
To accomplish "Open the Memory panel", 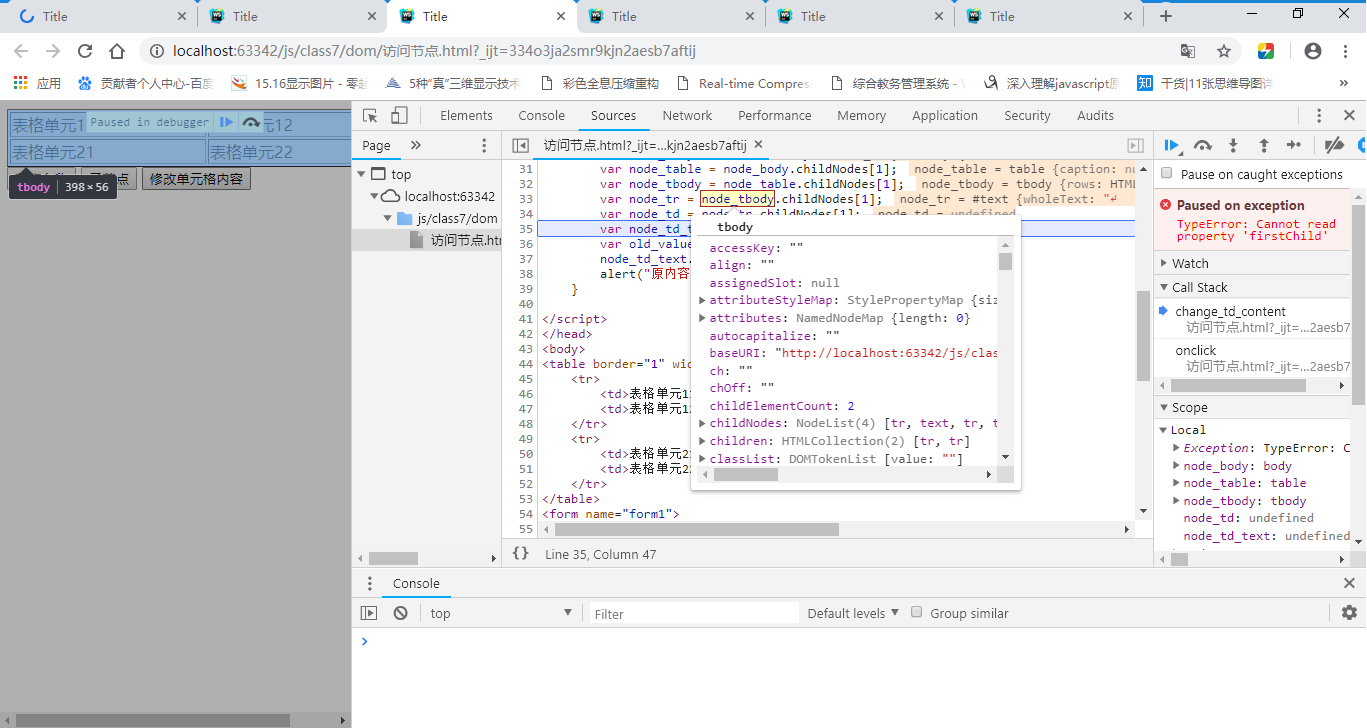I will coord(862,116).
